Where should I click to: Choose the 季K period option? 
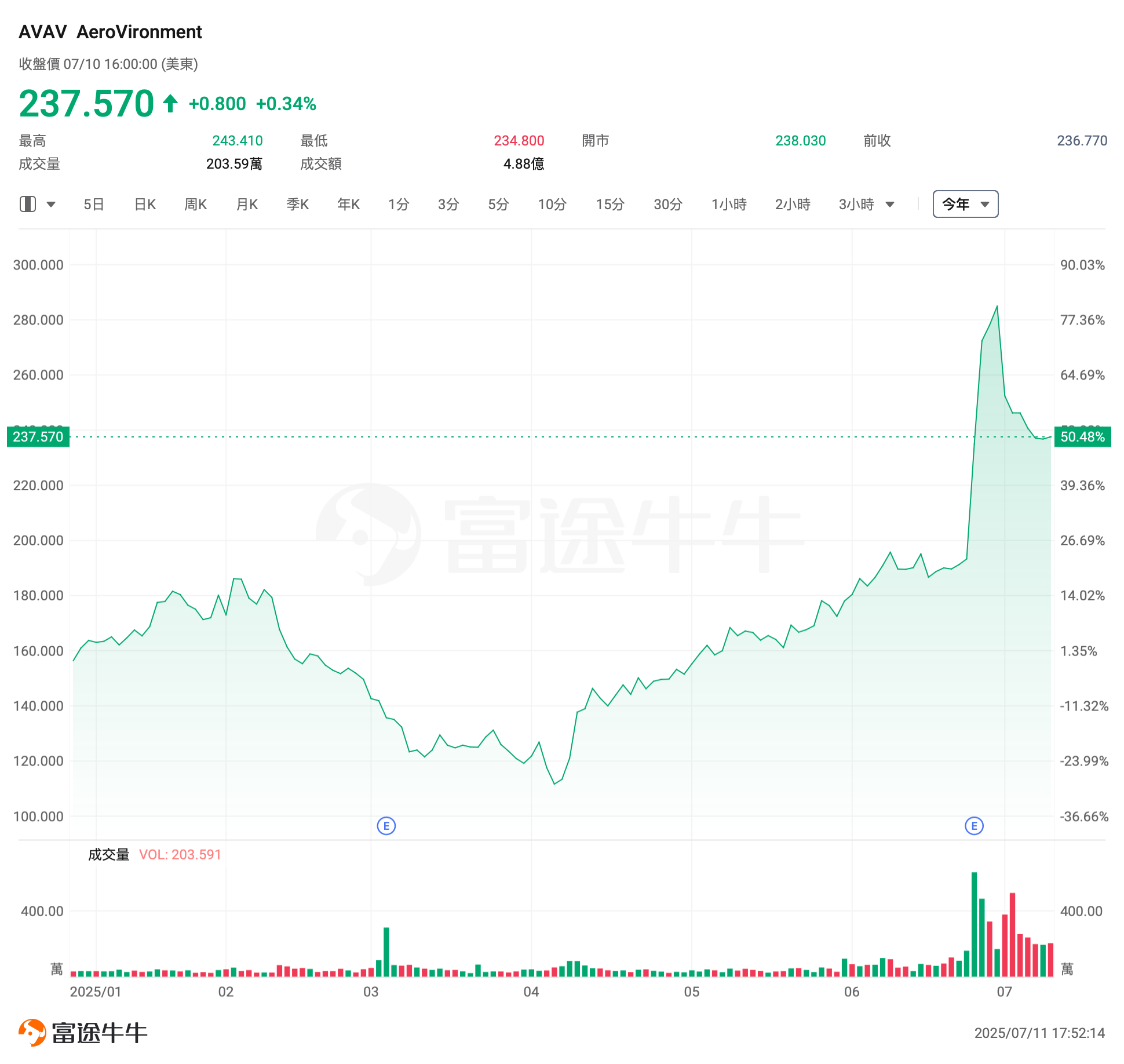(298, 204)
